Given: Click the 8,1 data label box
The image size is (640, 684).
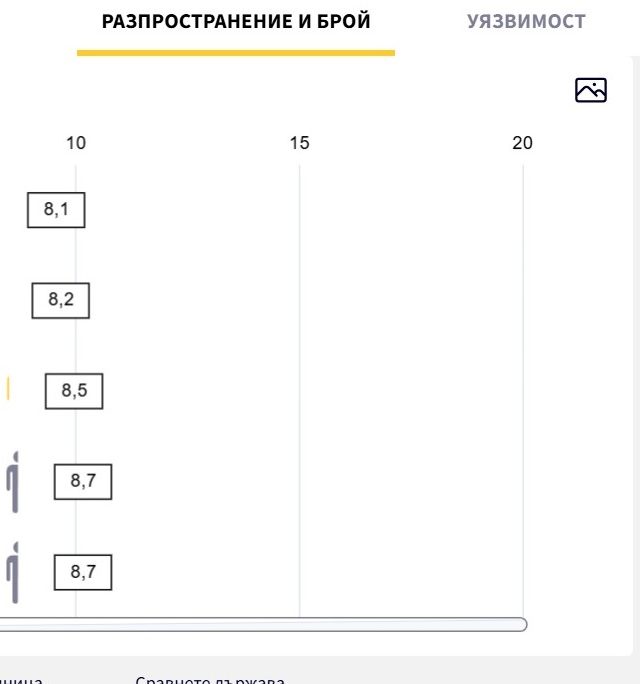Looking at the screenshot, I should [56, 210].
